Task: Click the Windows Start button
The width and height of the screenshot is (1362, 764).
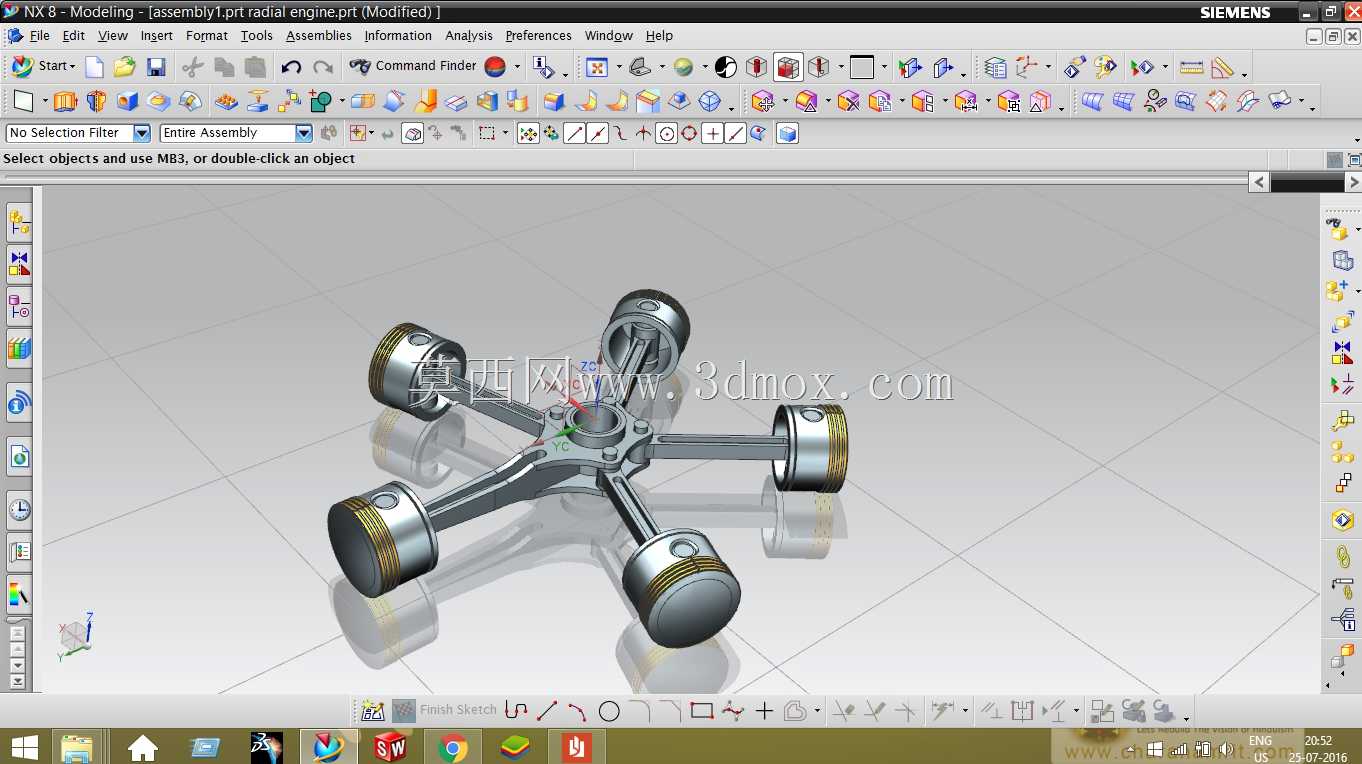Action: click(24, 747)
